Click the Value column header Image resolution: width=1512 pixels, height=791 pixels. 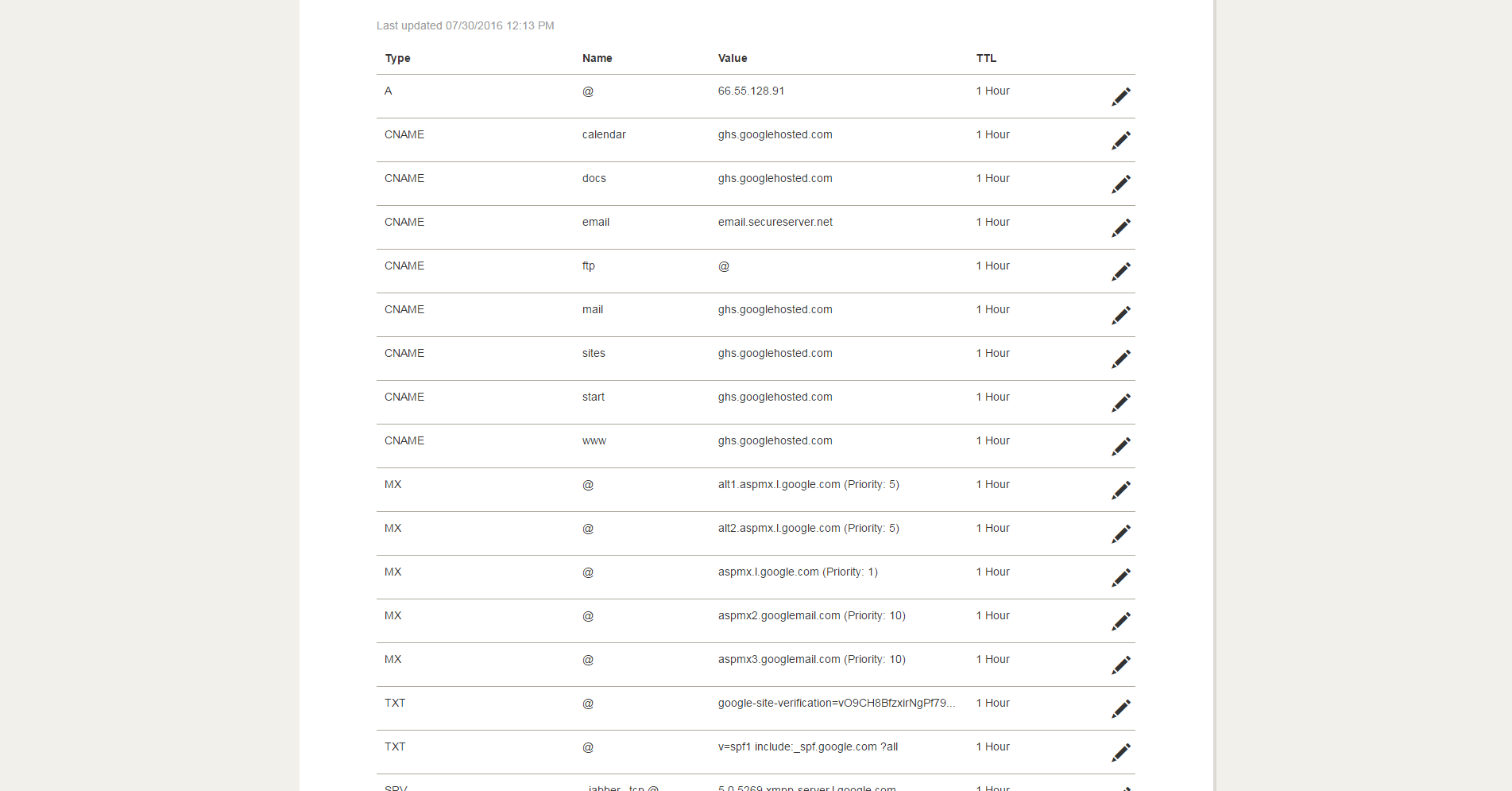point(733,58)
